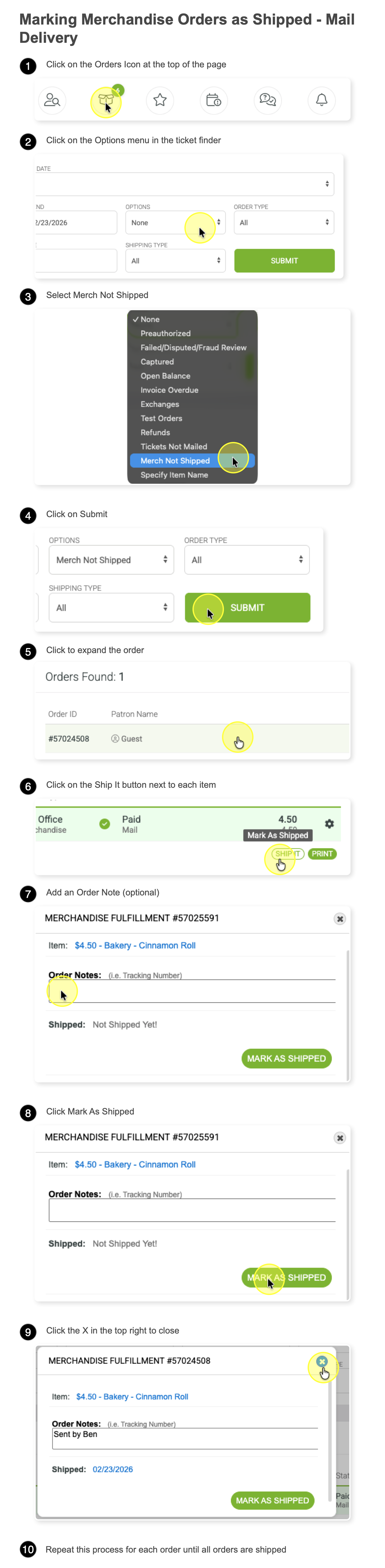385x1568 pixels.
Task: Expand the Shipping Type dropdown in step 4
Action: click(x=111, y=607)
